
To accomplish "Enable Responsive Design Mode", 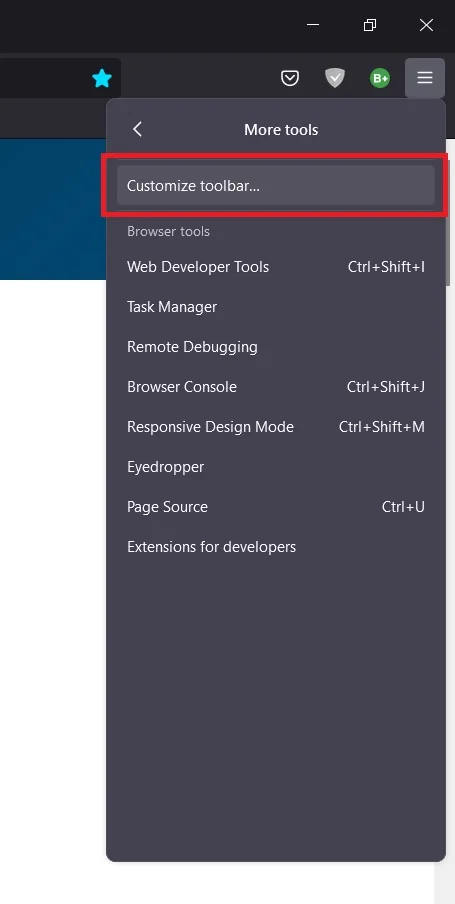I will pos(276,427).
